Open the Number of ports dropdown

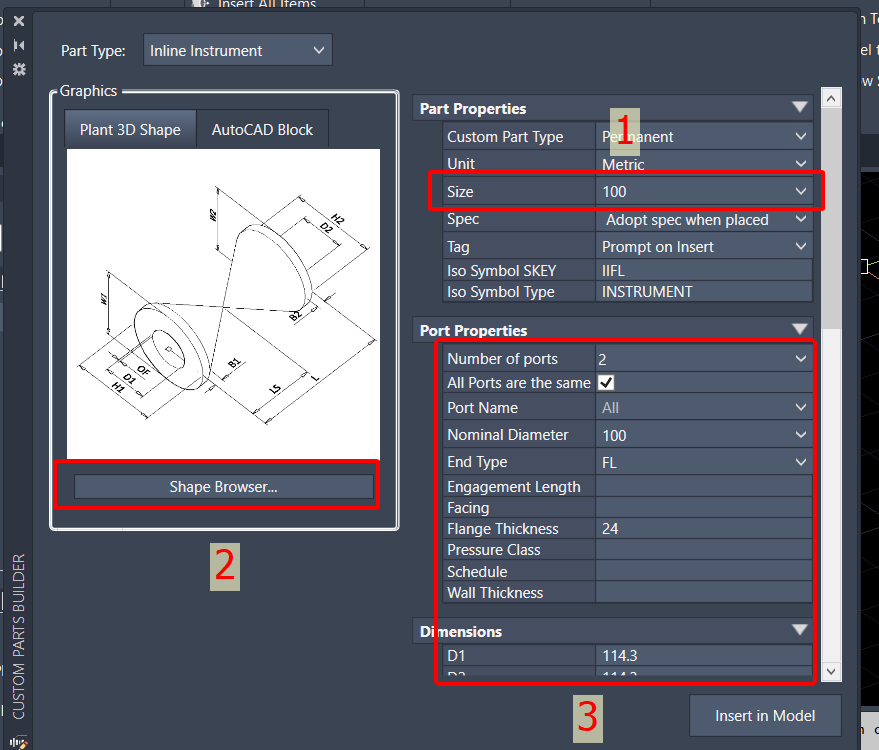(799, 358)
